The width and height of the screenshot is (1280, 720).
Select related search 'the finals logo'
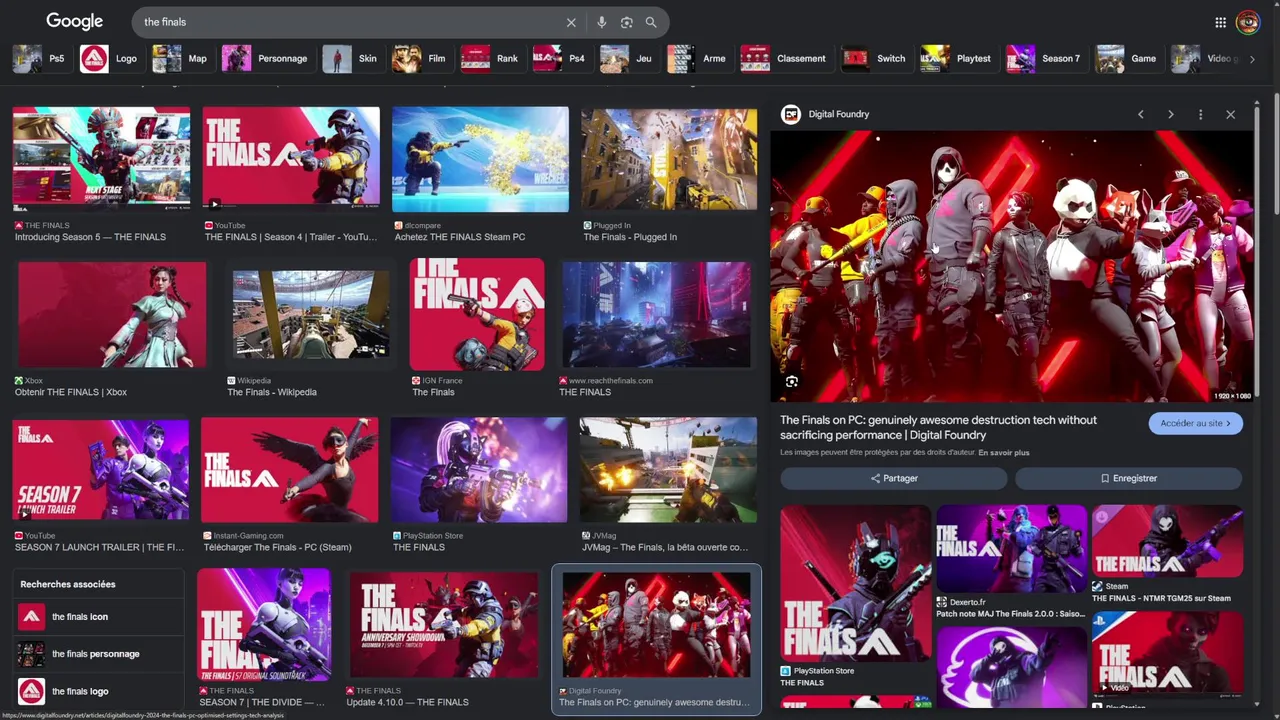point(98,691)
